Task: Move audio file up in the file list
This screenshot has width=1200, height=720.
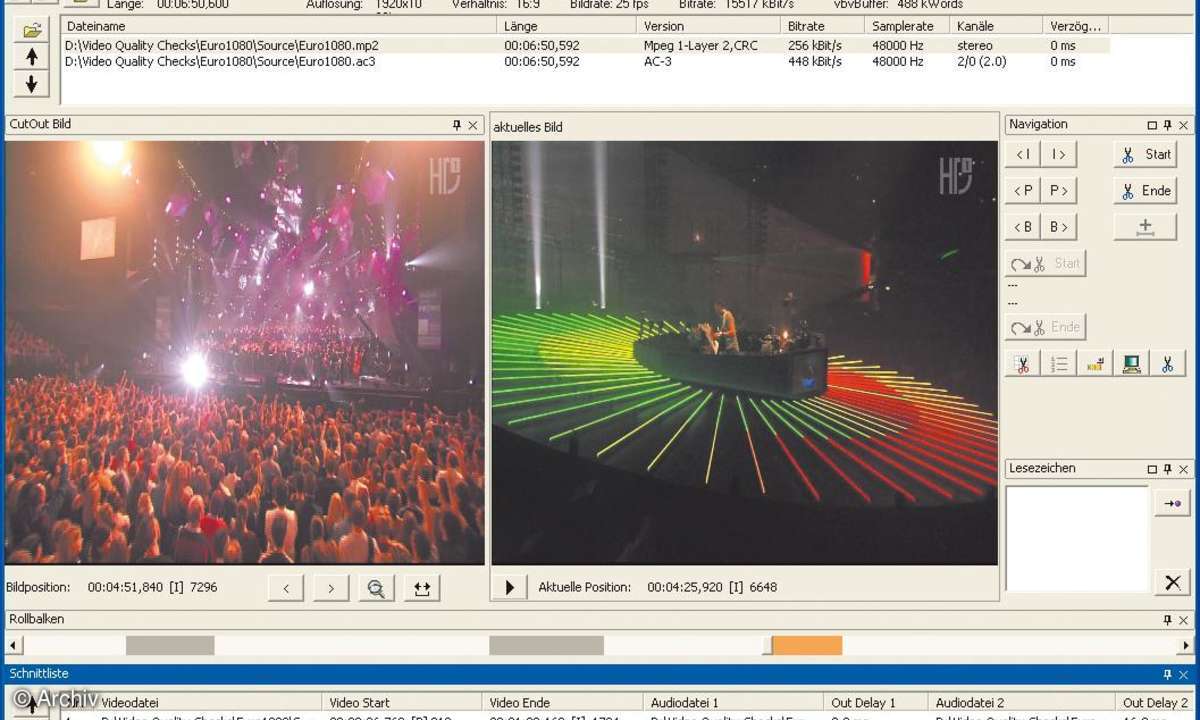Action: point(32,56)
